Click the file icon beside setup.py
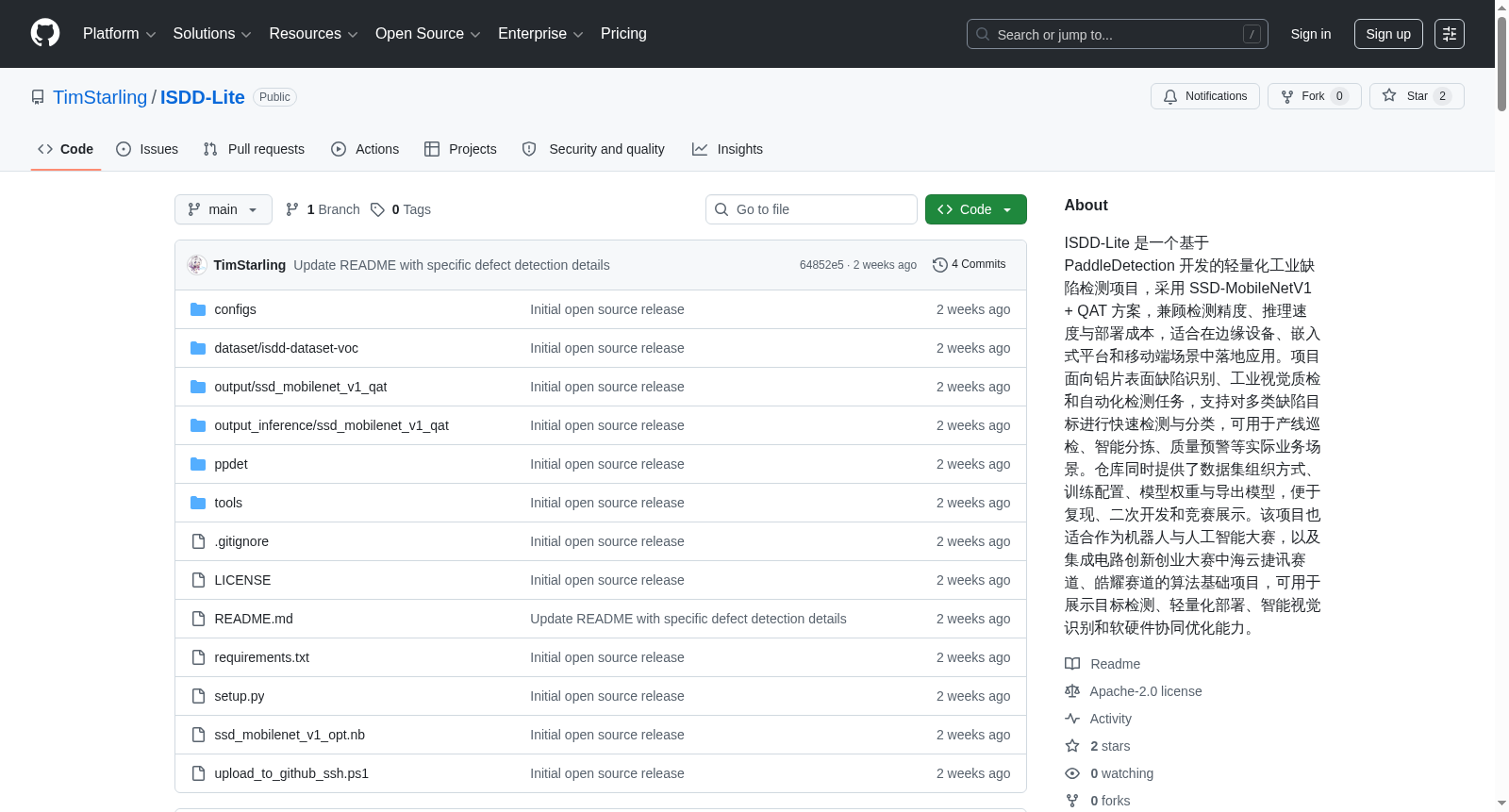 click(198, 696)
